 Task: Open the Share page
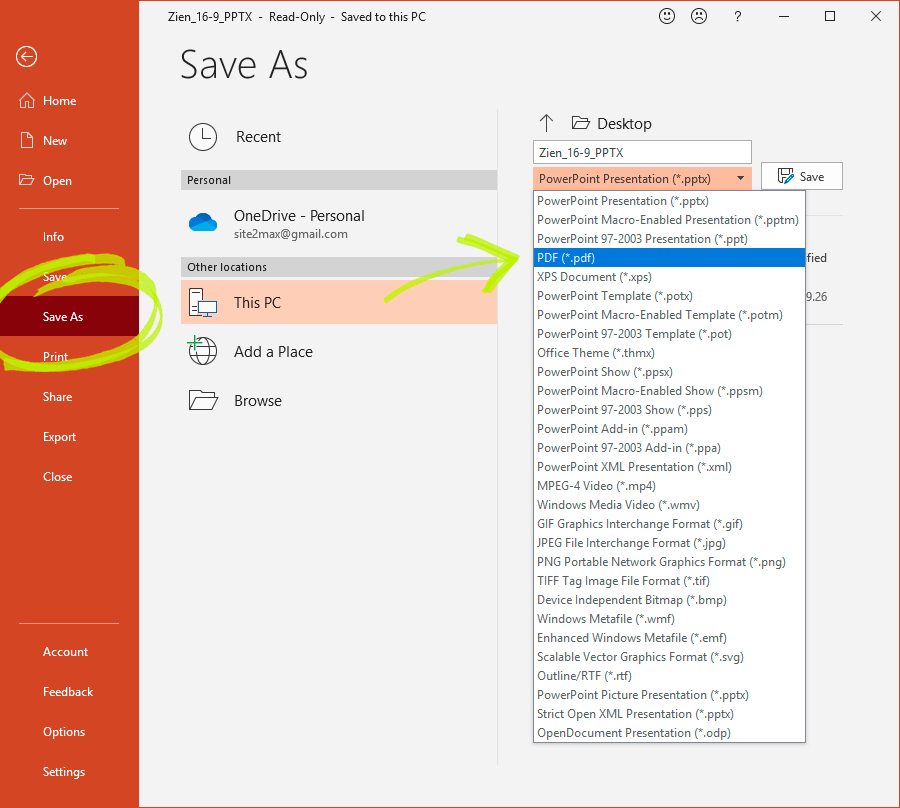[57, 397]
